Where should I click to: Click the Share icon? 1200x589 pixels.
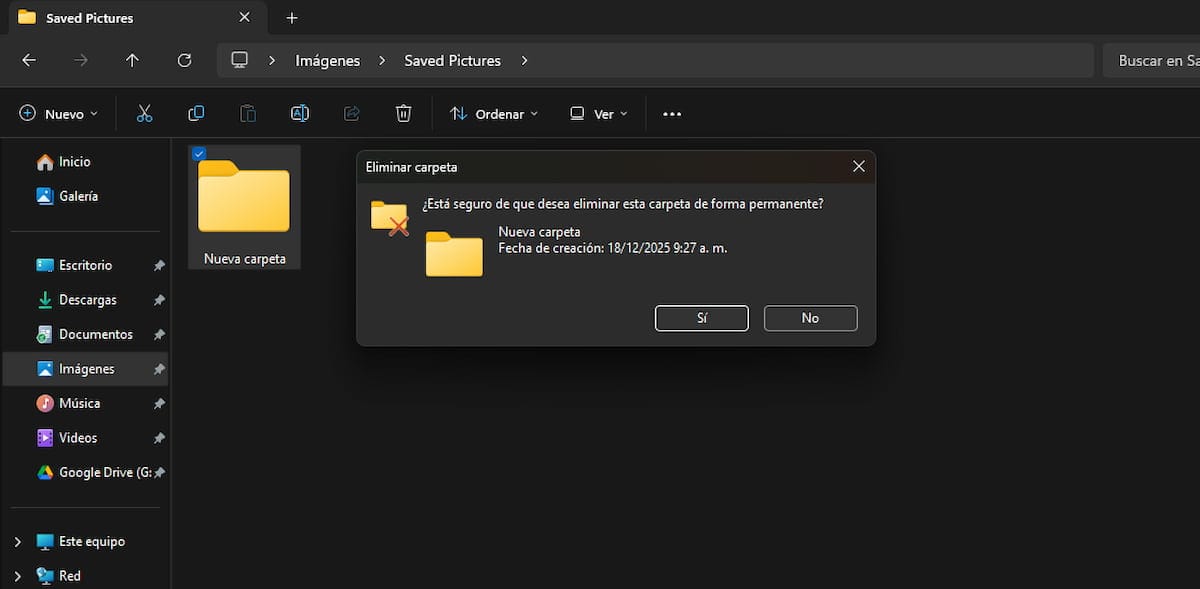pyautogui.click(x=351, y=113)
